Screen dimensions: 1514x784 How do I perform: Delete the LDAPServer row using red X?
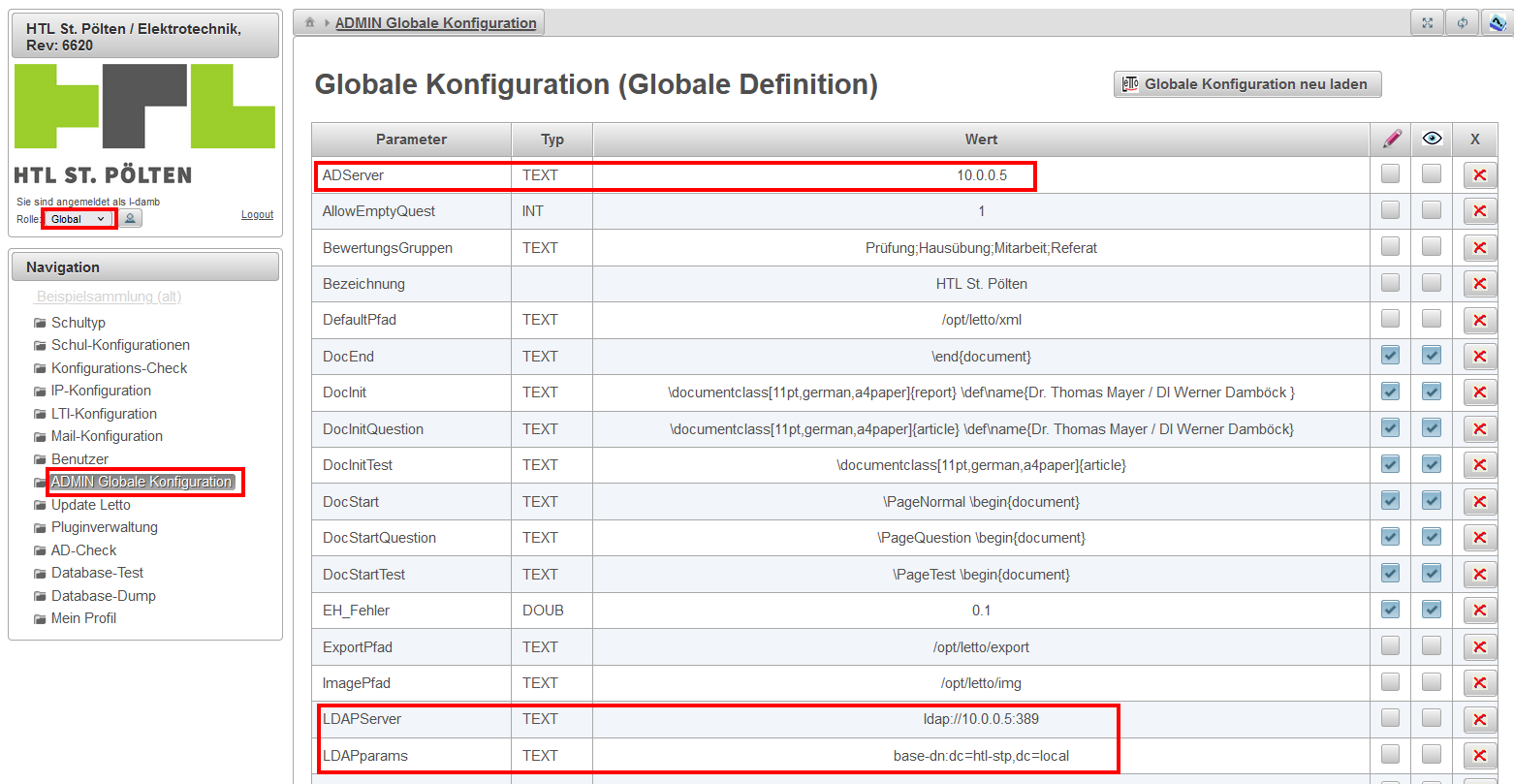1479,719
